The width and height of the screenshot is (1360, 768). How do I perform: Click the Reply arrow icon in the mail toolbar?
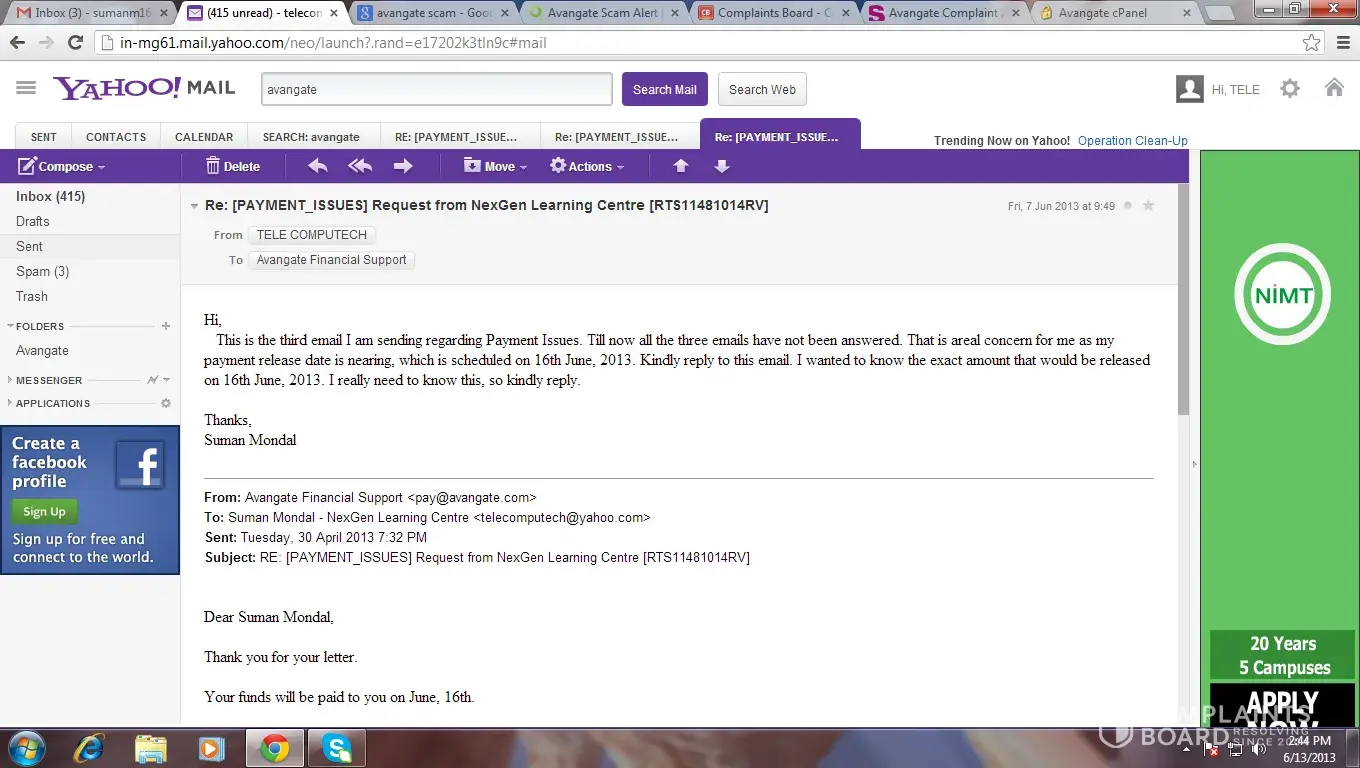pos(318,166)
